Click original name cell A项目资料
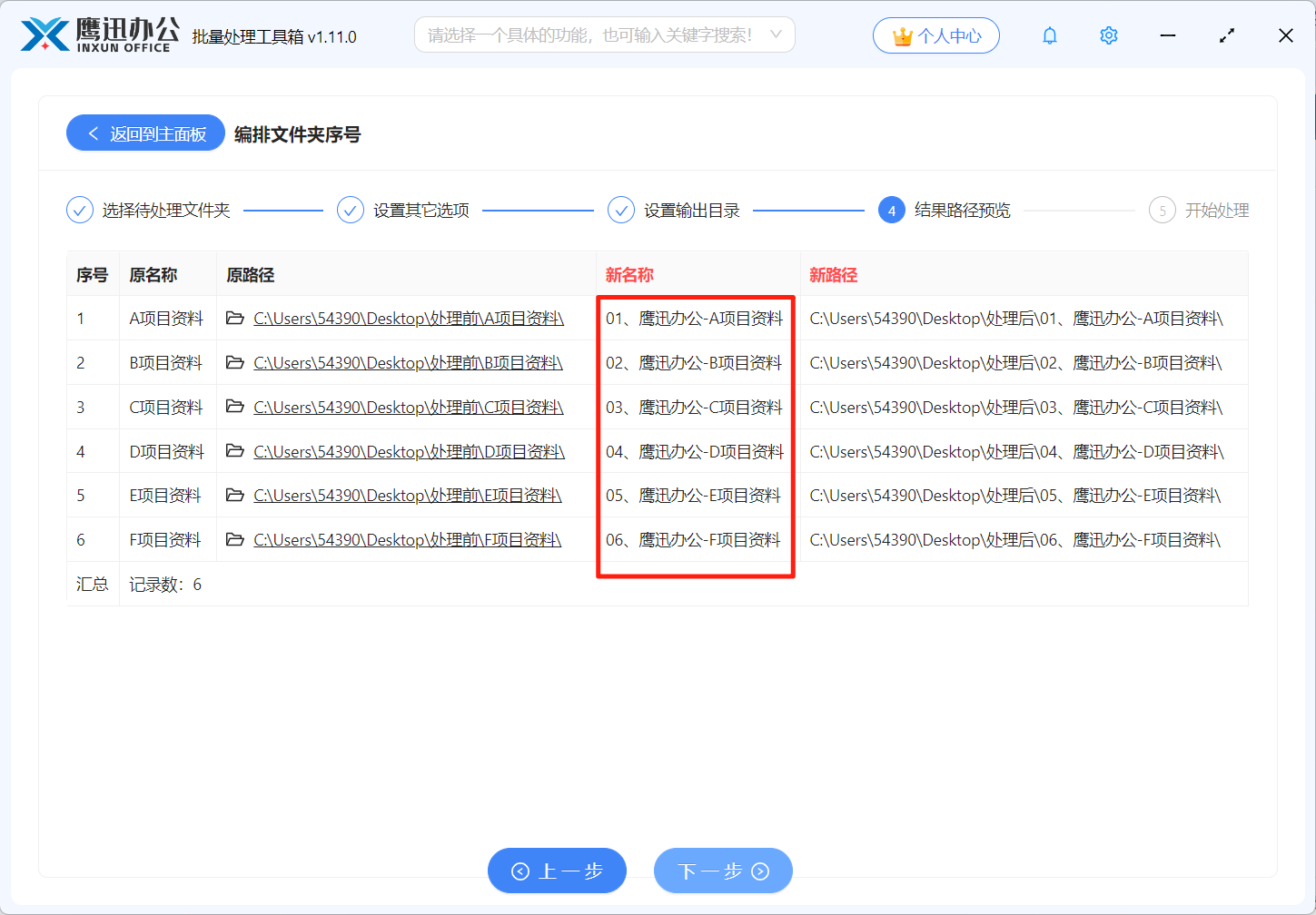This screenshot has width=1316, height=915. pos(166,319)
